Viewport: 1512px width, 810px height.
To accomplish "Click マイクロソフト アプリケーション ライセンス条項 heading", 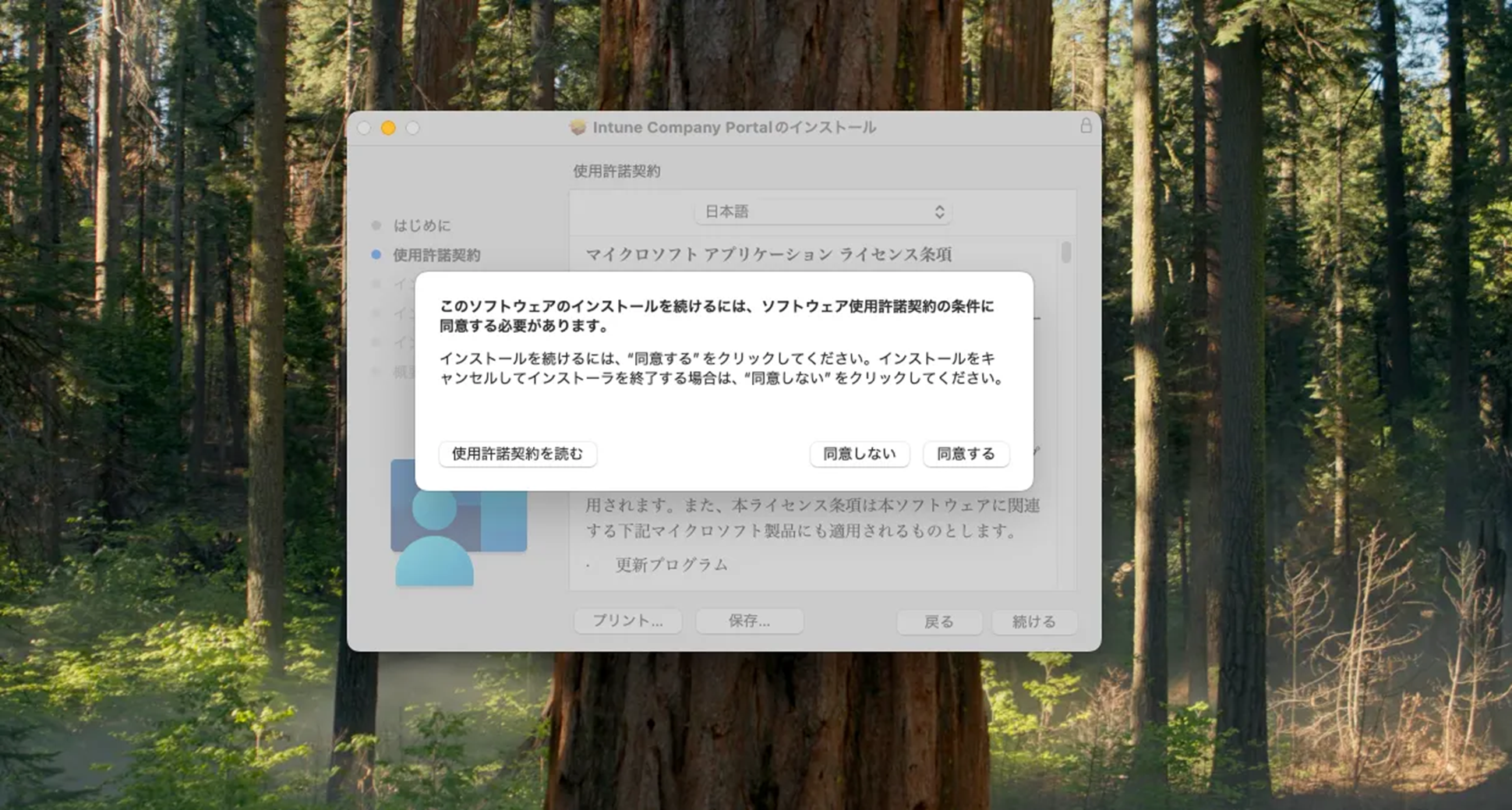I will [x=768, y=254].
